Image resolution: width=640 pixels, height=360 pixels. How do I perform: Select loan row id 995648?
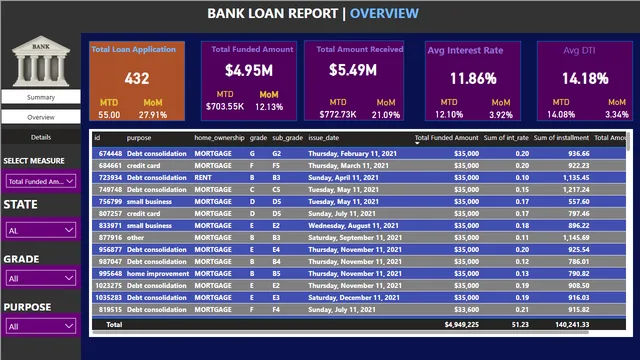(359, 273)
